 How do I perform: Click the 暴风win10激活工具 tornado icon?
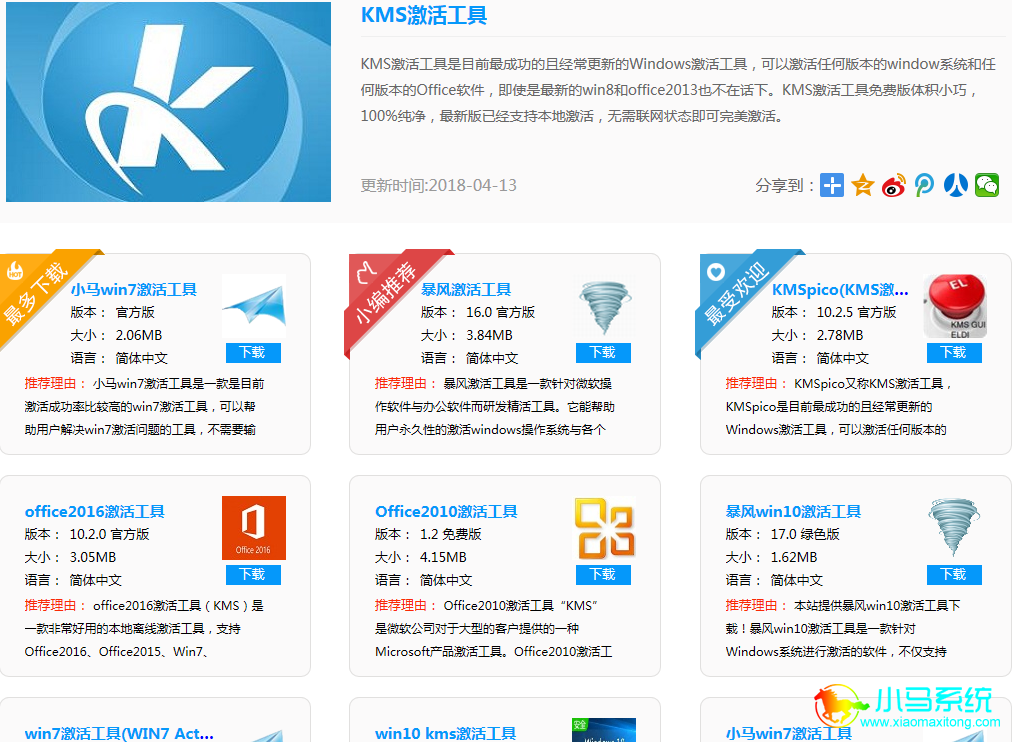(955, 528)
